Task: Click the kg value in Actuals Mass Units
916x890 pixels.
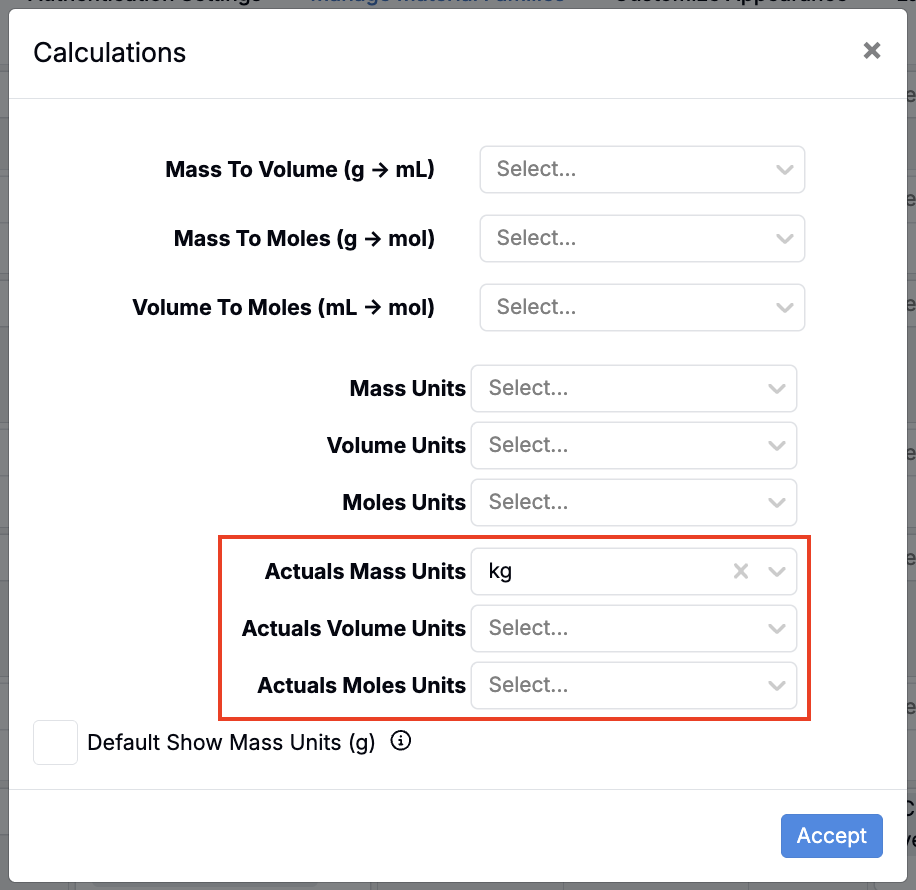Action: pos(501,572)
